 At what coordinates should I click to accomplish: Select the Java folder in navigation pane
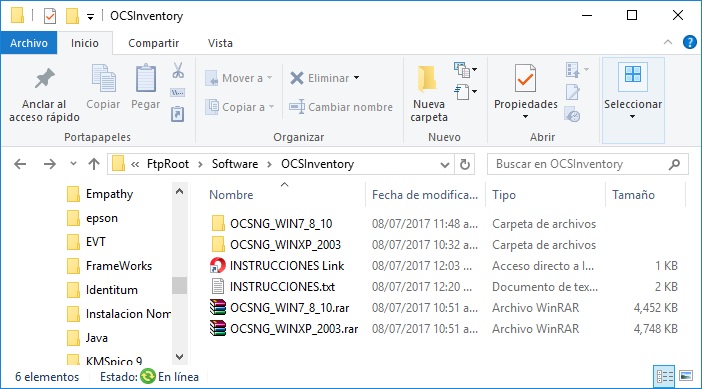[x=87, y=338]
